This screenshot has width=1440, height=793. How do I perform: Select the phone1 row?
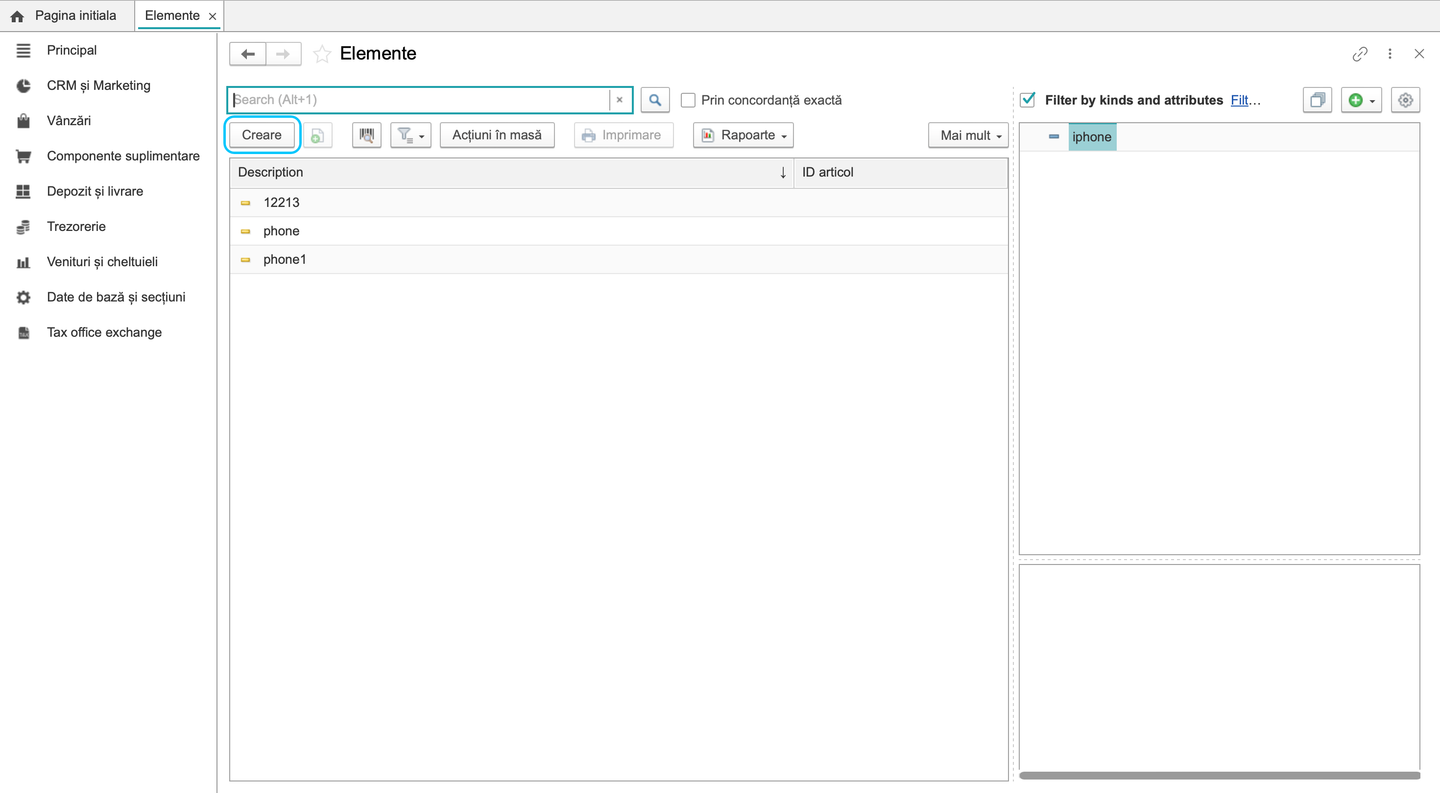[x=619, y=260]
